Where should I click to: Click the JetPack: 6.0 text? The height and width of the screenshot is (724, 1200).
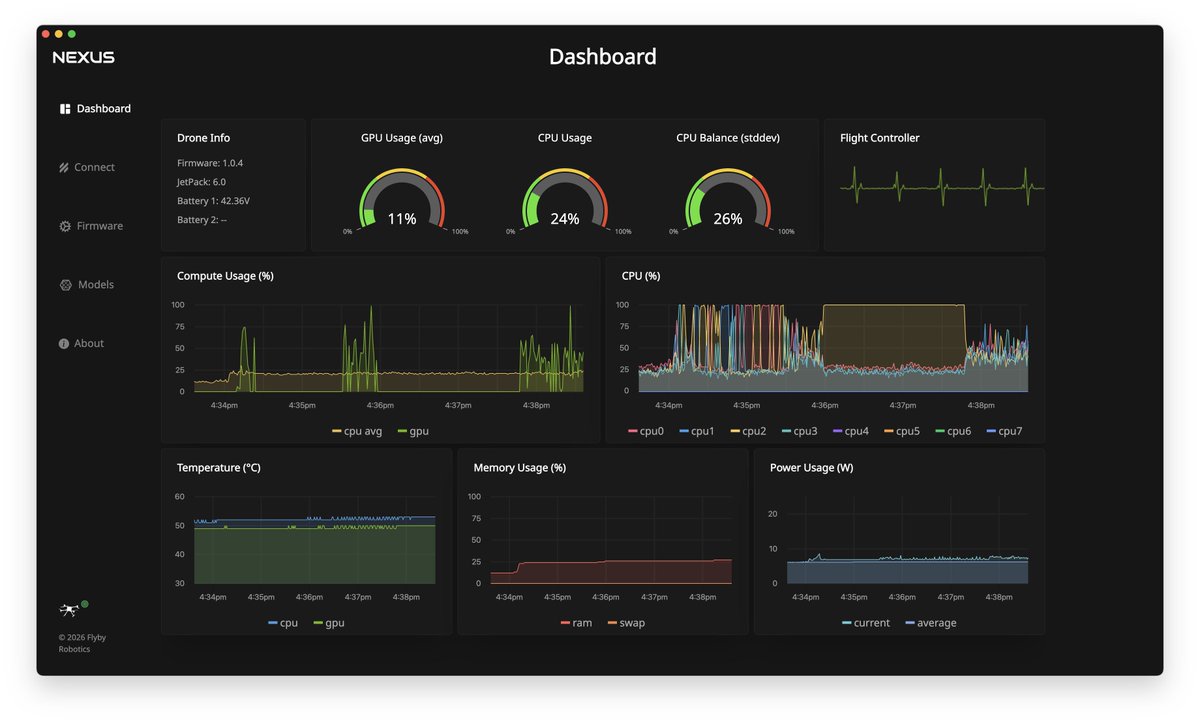click(x=201, y=182)
